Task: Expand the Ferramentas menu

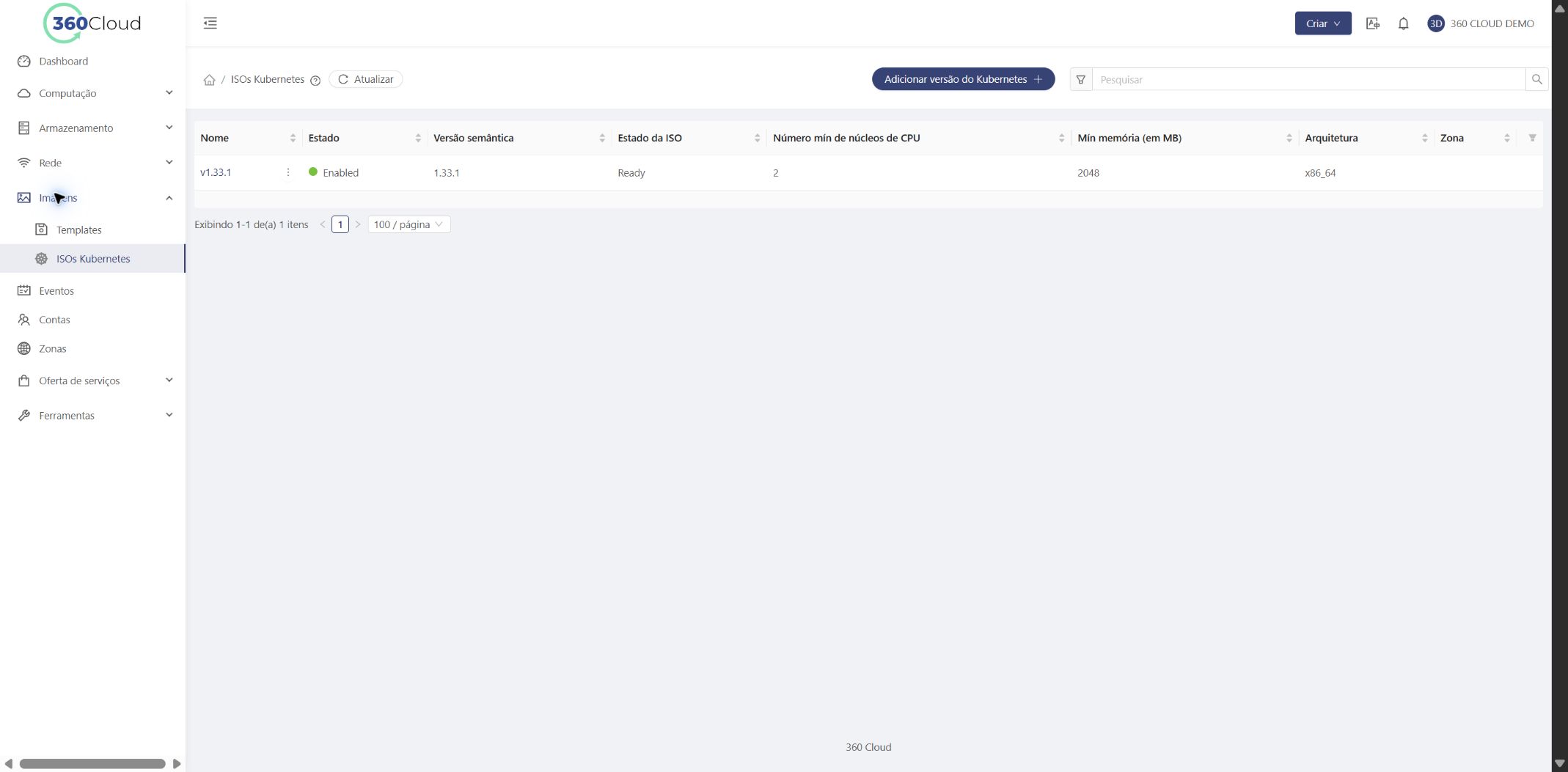Action: [93, 415]
